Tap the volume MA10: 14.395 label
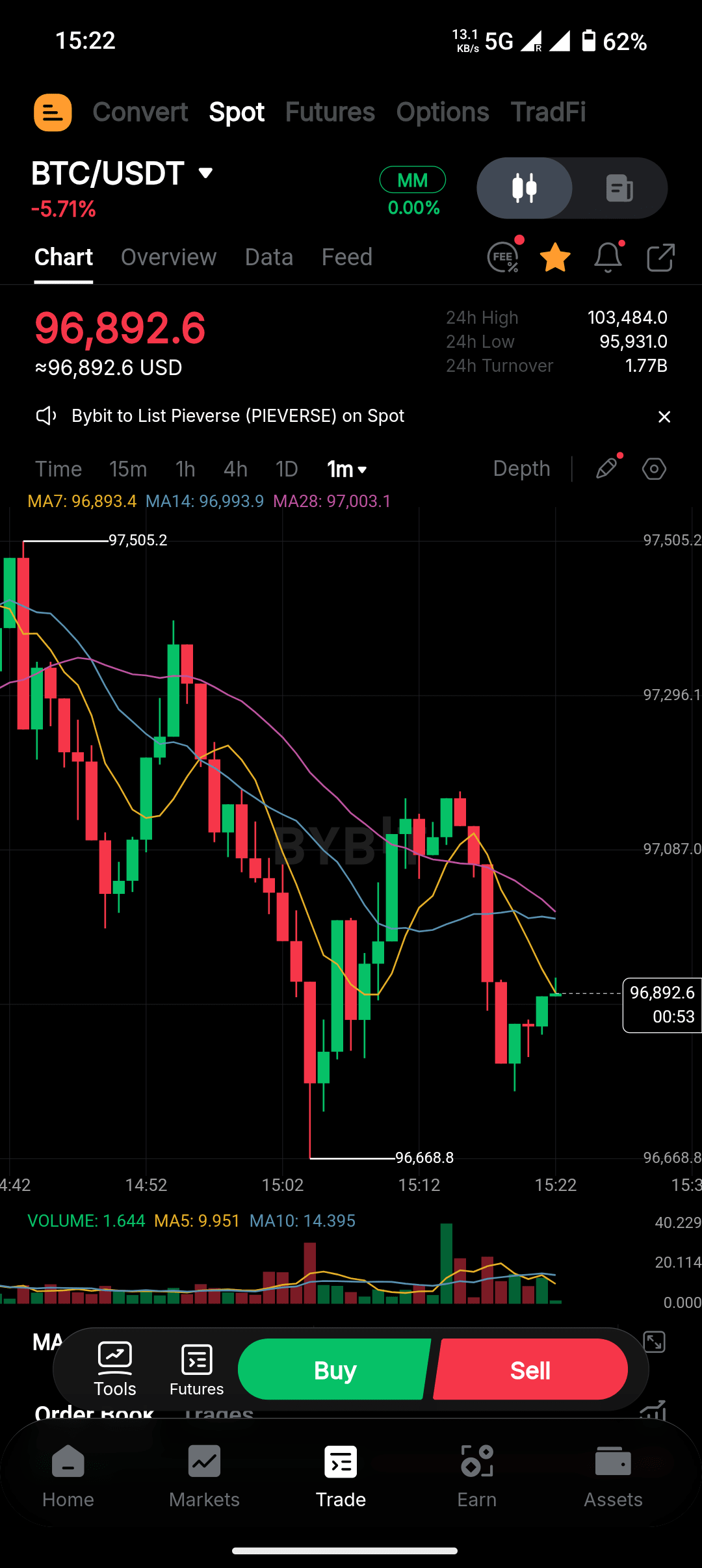The image size is (702, 1568). 302,1221
